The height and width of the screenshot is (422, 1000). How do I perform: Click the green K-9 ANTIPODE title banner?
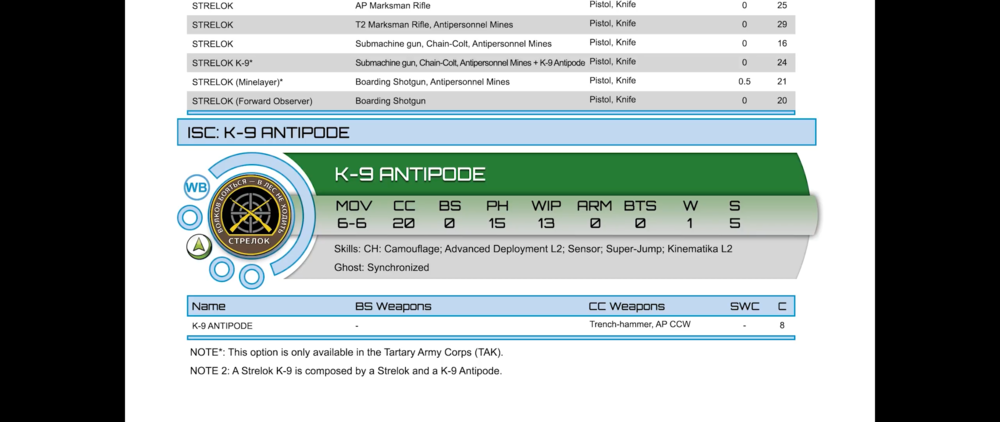(x=547, y=174)
